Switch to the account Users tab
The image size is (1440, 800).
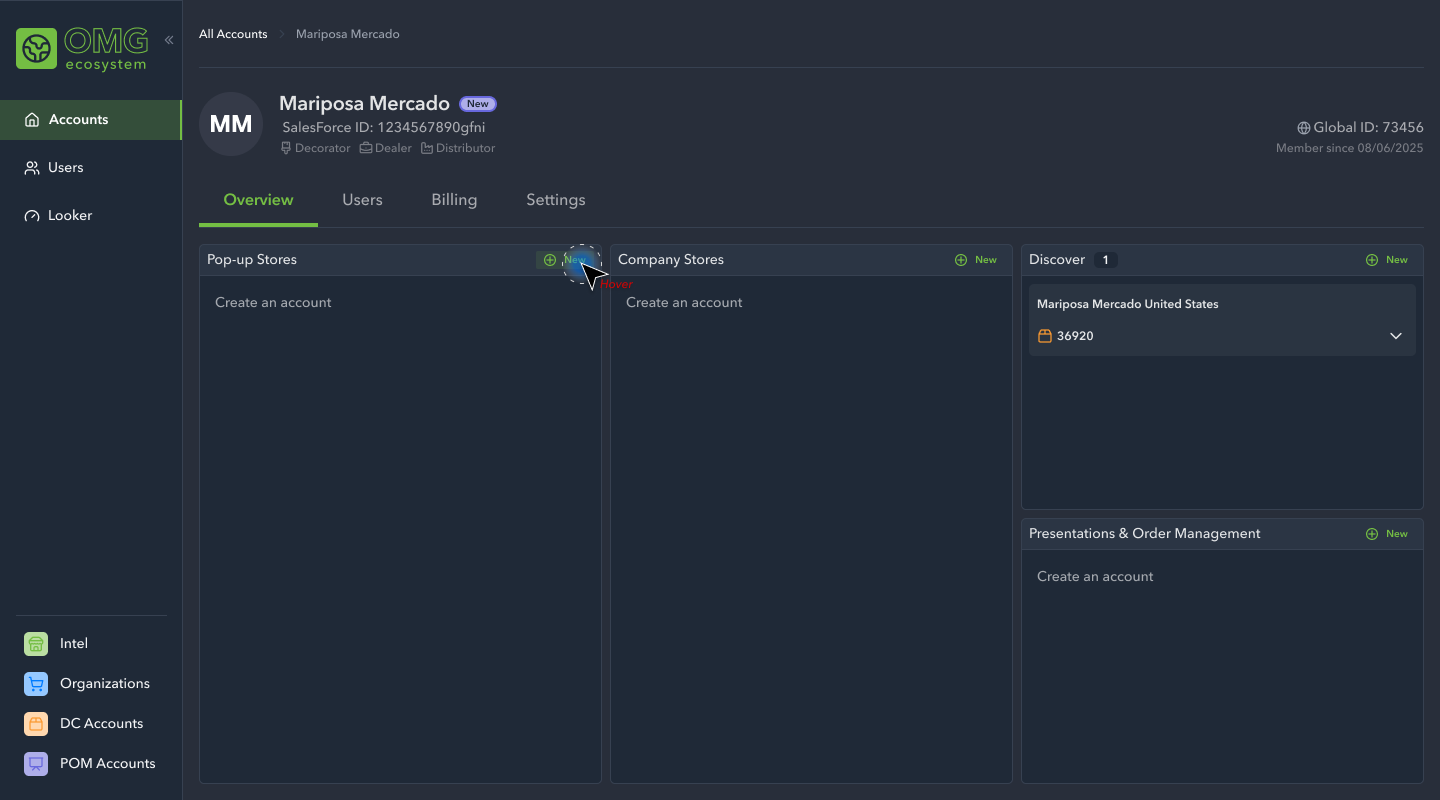pos(362,200)
